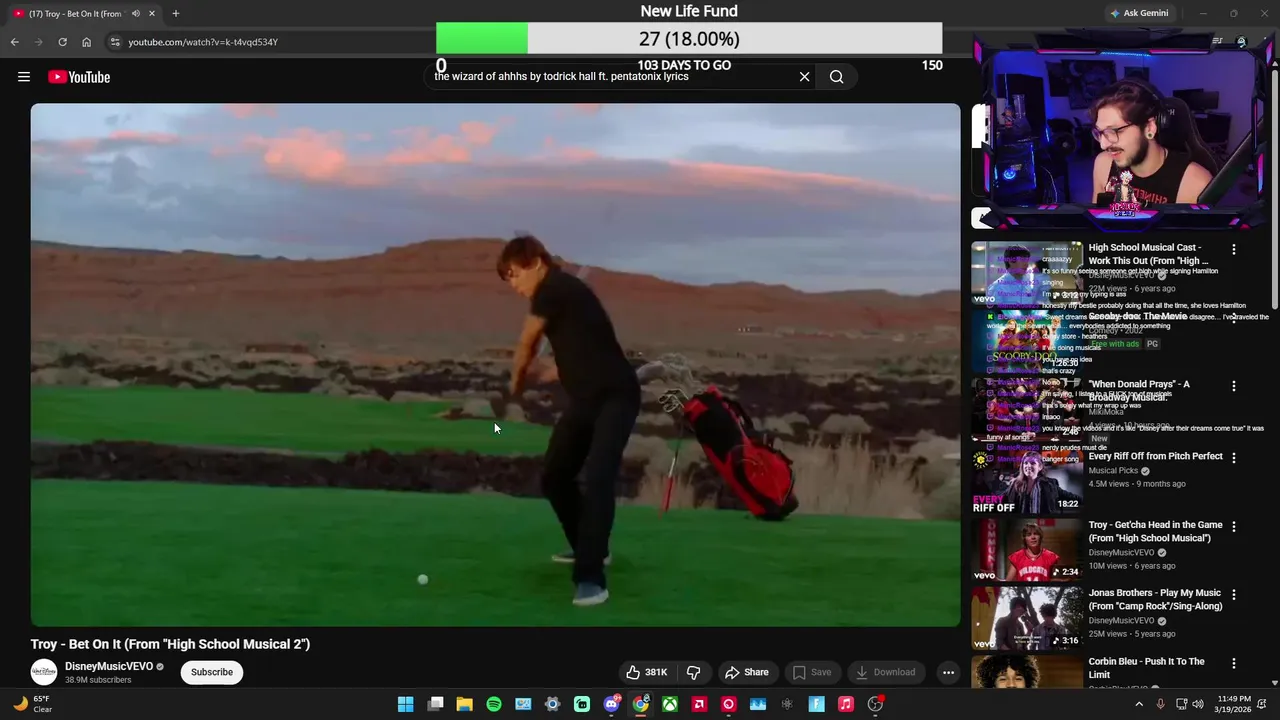Image resolution: width=1280 pixels, height=720 pixels.
Task: Open DisneyMusicVEVO channel name link
Action: (x=109, y=666)
